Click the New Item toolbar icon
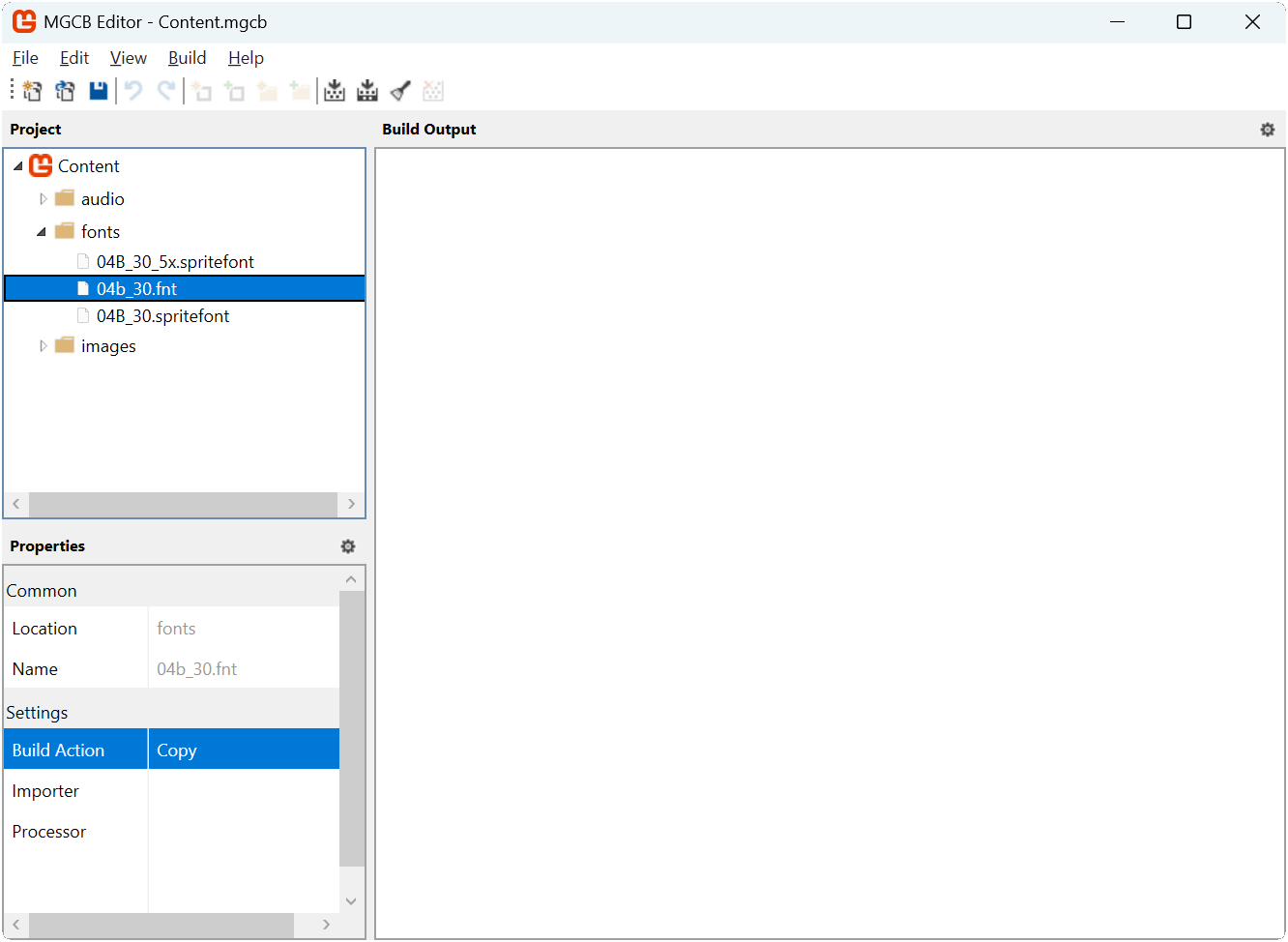1288x942 pixels. point(201,91)
